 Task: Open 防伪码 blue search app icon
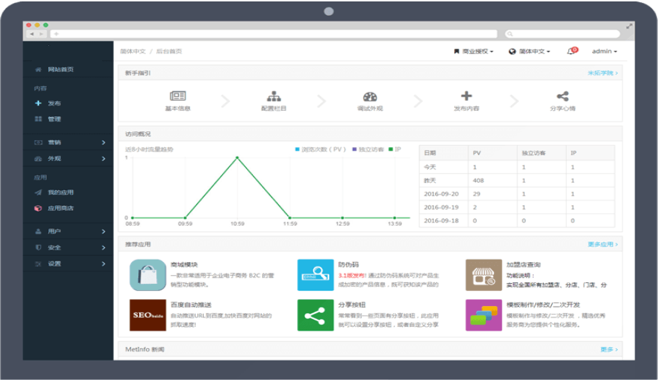(316, 275)
